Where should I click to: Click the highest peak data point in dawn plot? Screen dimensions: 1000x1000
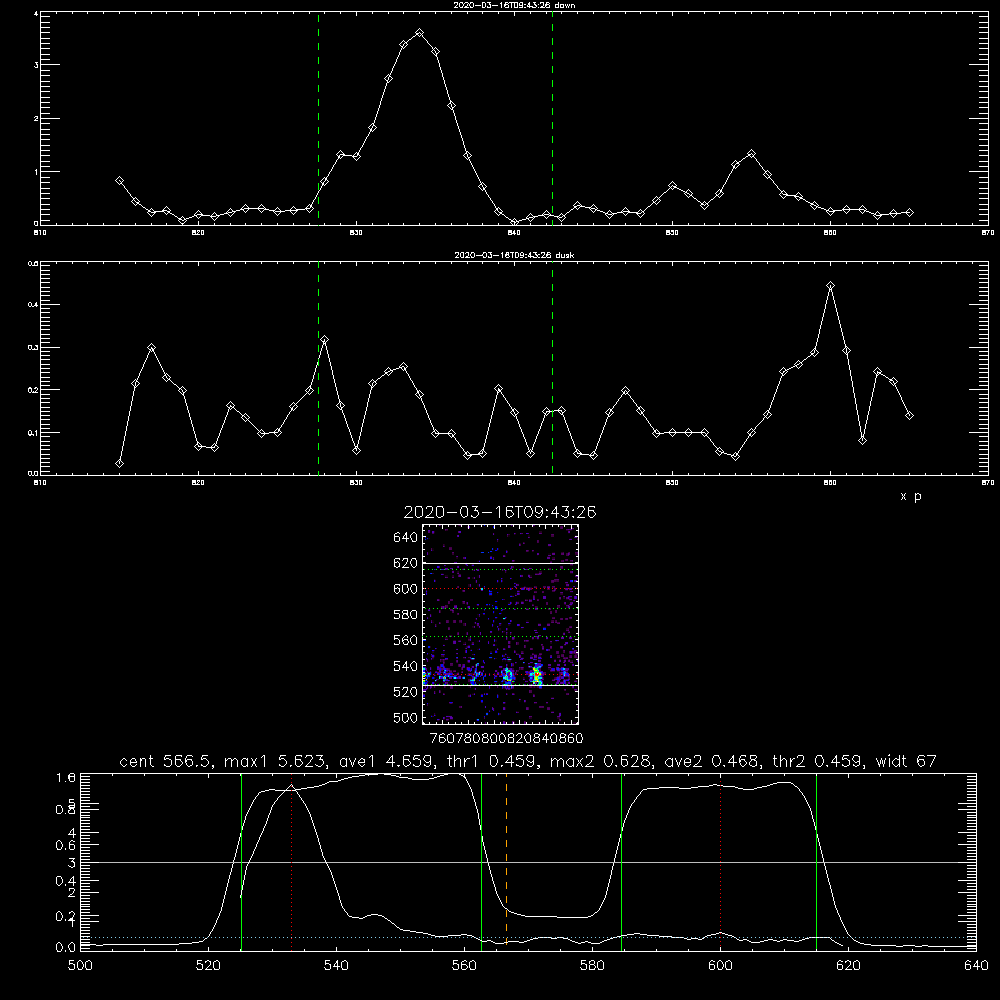point(419,33)
